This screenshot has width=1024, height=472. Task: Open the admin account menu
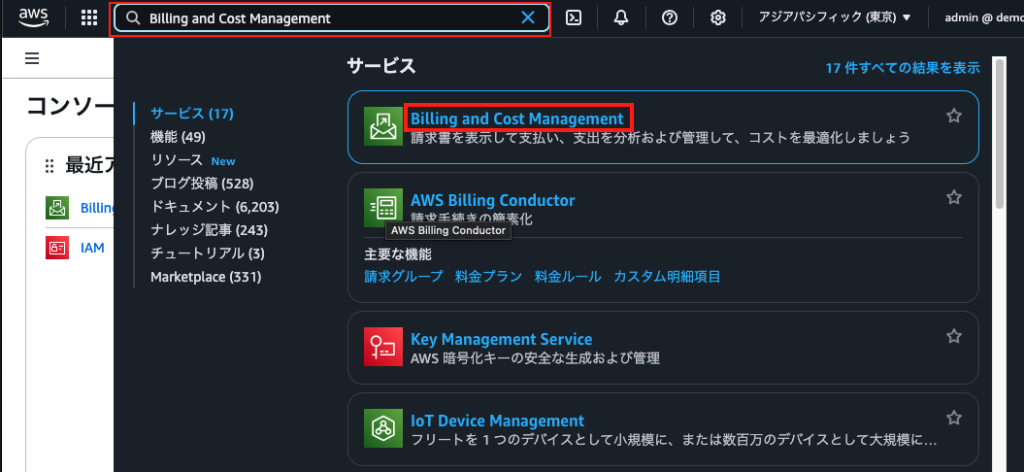(983, 18)
